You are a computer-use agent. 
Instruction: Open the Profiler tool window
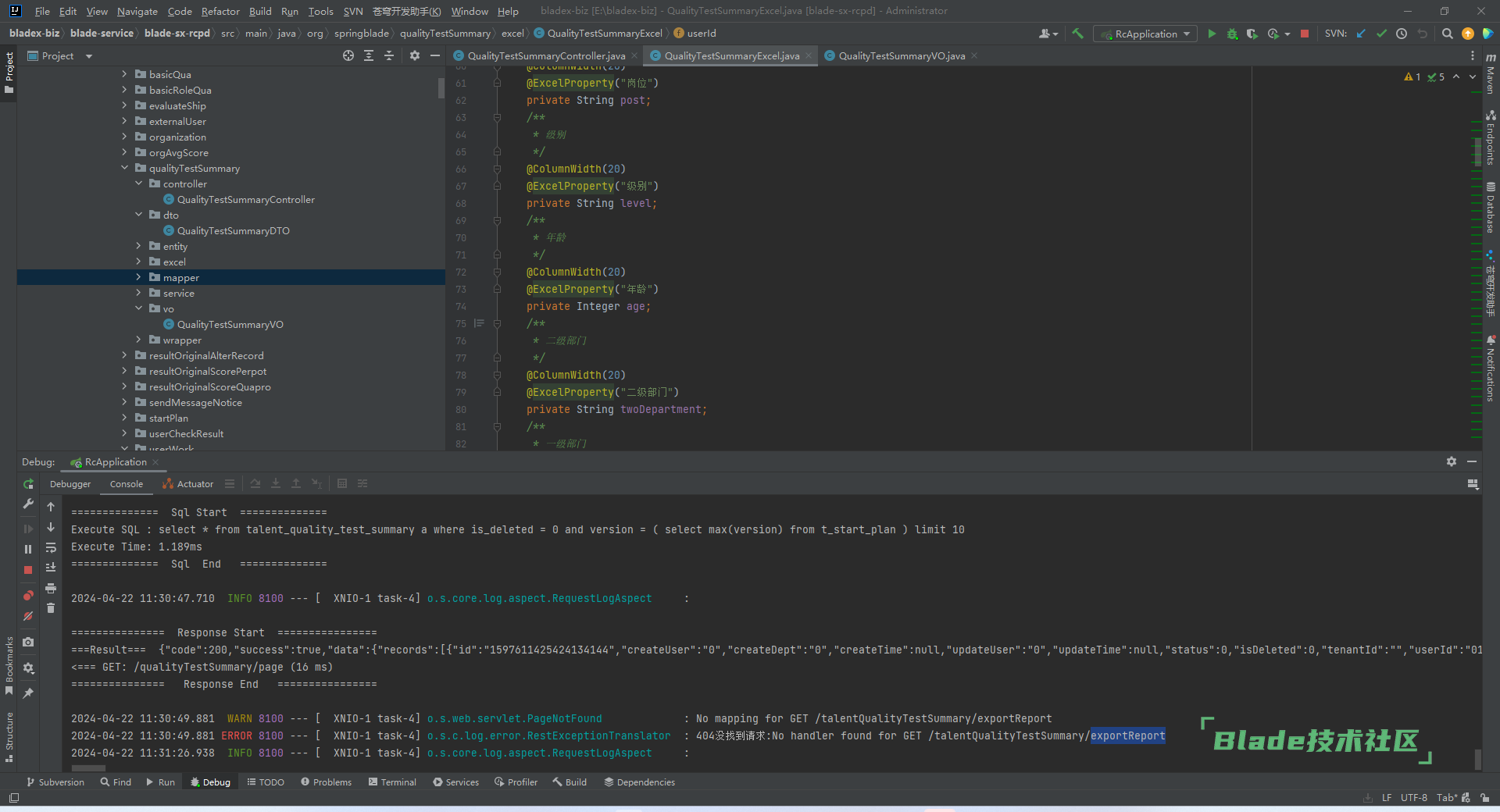(x=516, y=782)
